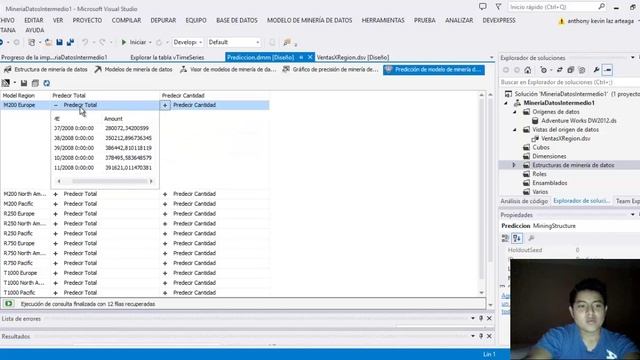Open the VentasXRegion.dsv [Diseño] document tab

pos(353,58)
